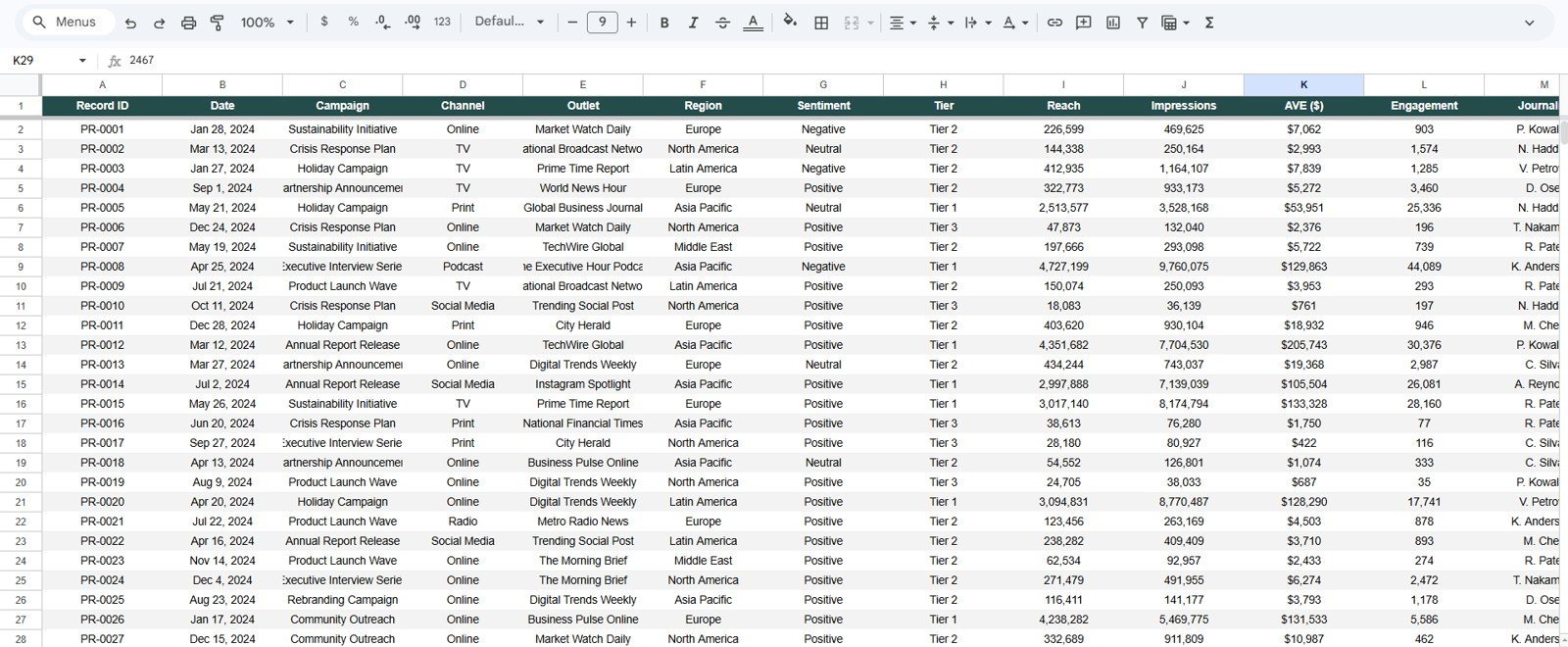Select row 2 header
Viewport: 1568px width, 647px height.
click(21, 129)
